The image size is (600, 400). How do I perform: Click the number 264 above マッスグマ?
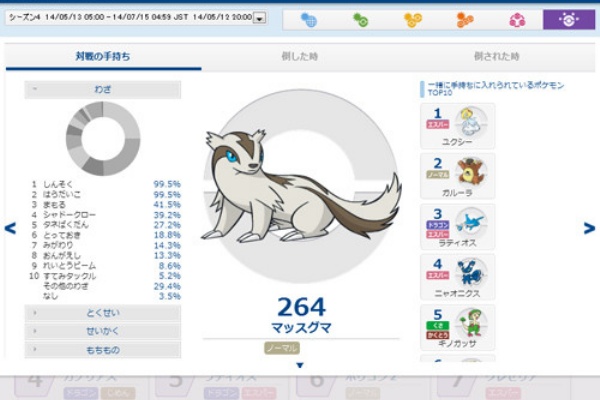click(x=301, y=307)
